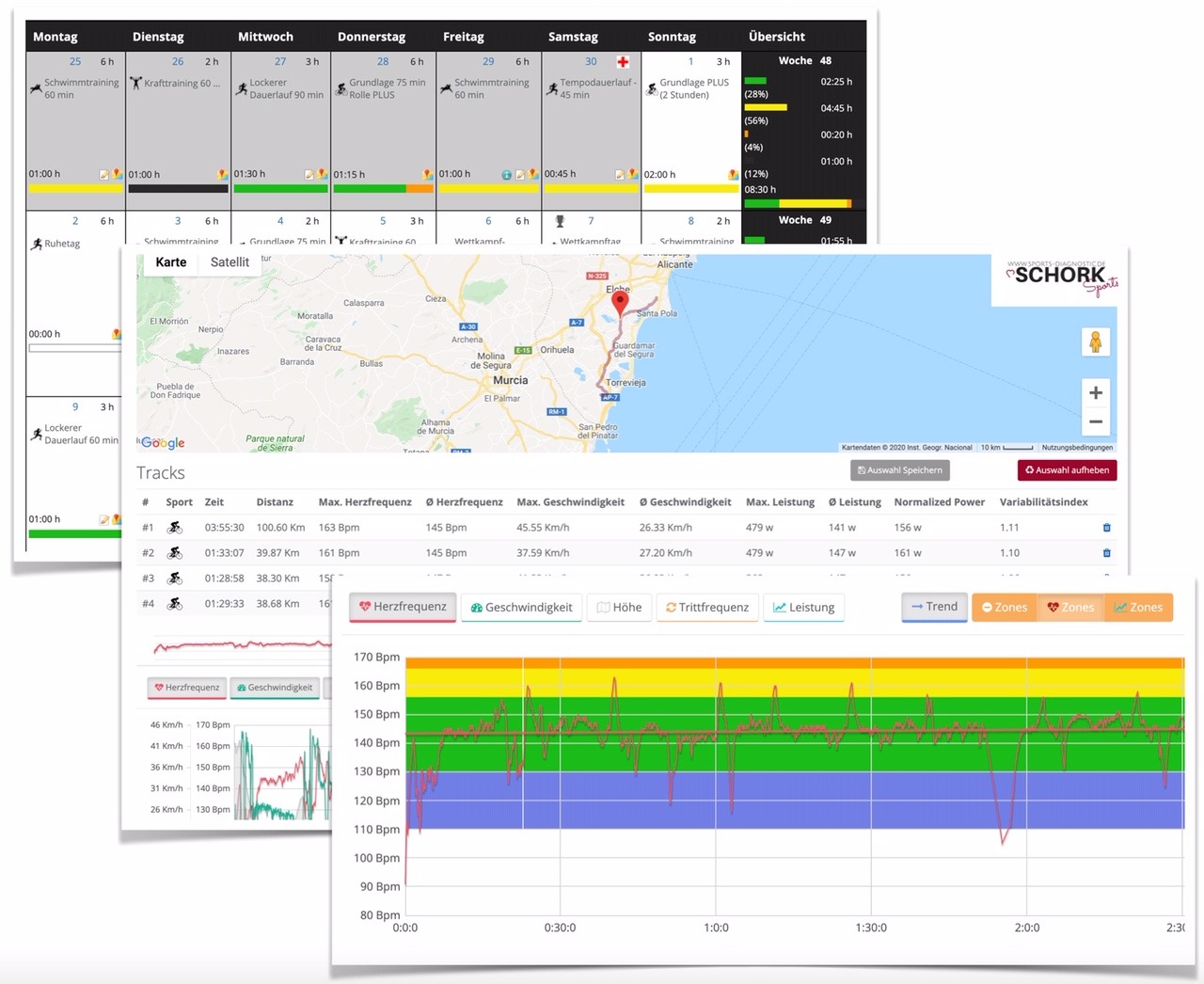This screenshot has height=984, width=1204.
Task: Delete track #2 using trash icon
Action: (x=1106, y=553)
